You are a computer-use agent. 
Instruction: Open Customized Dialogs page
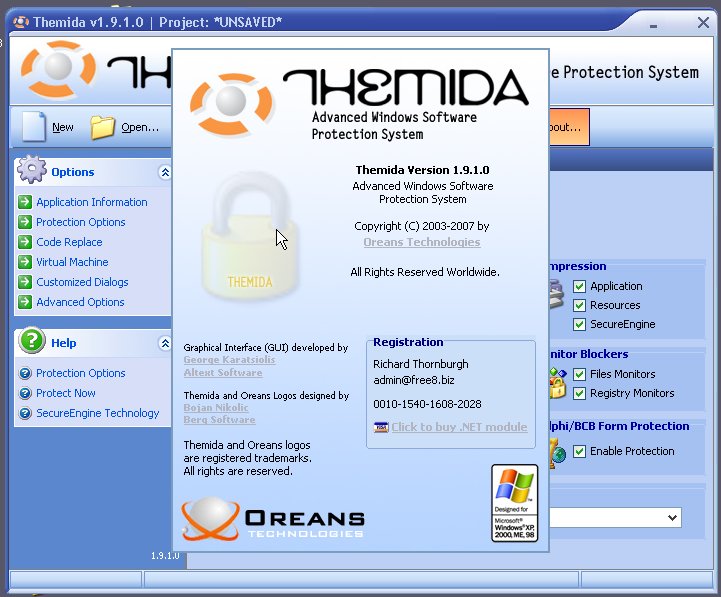tap(82, 282)
